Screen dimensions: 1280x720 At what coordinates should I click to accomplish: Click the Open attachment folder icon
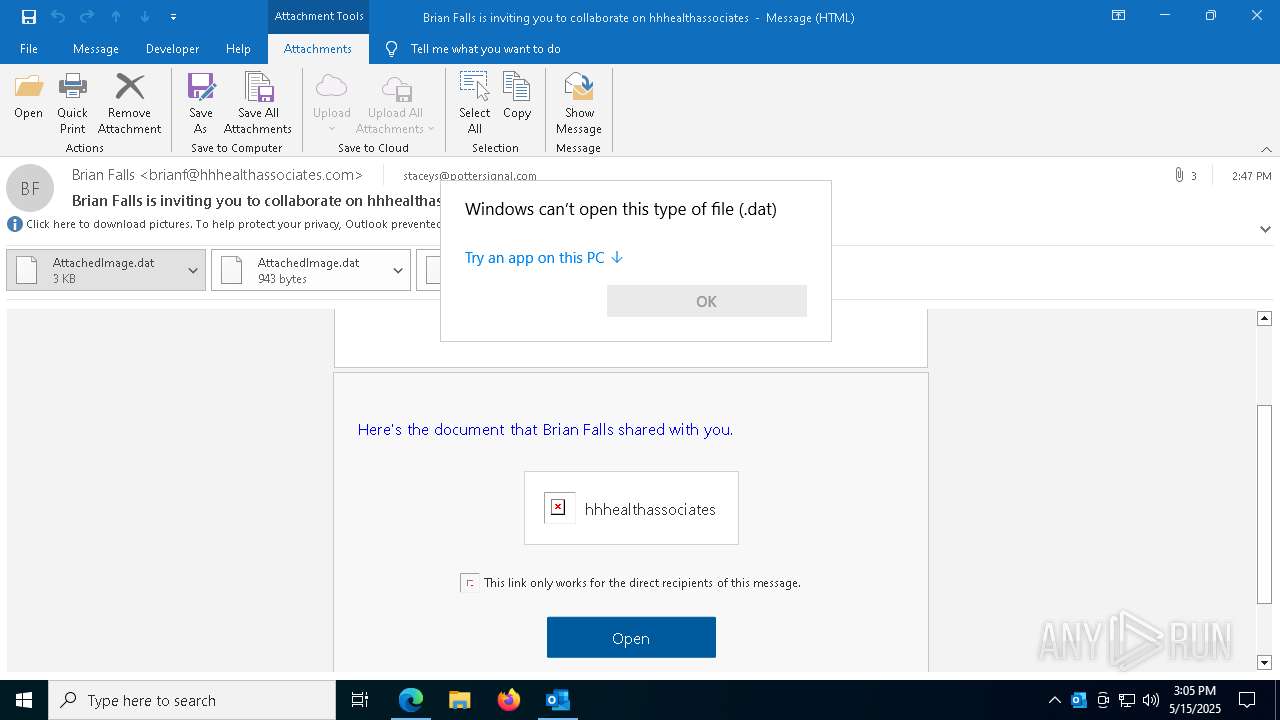pos(29,96)
